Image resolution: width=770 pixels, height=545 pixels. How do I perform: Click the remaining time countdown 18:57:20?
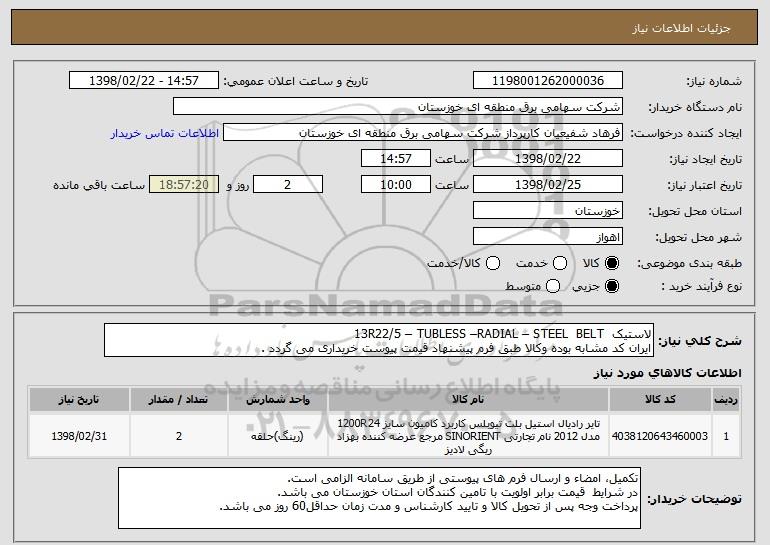point(184,185)
